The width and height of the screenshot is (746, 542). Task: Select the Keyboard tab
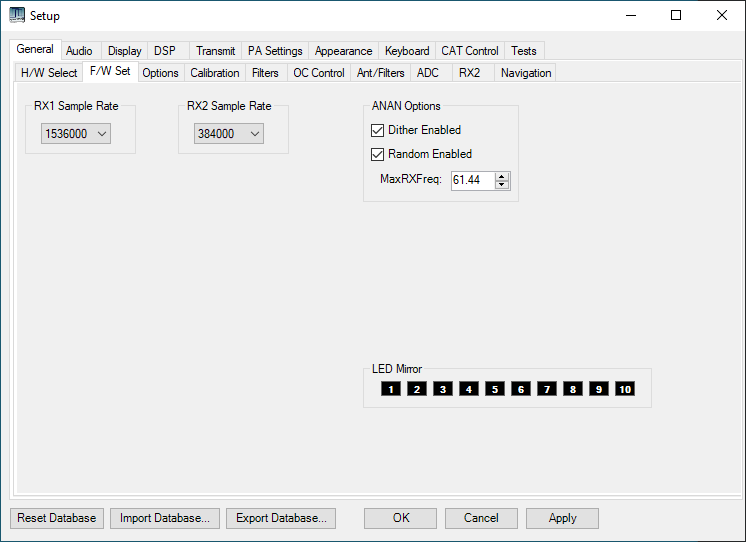407,51
